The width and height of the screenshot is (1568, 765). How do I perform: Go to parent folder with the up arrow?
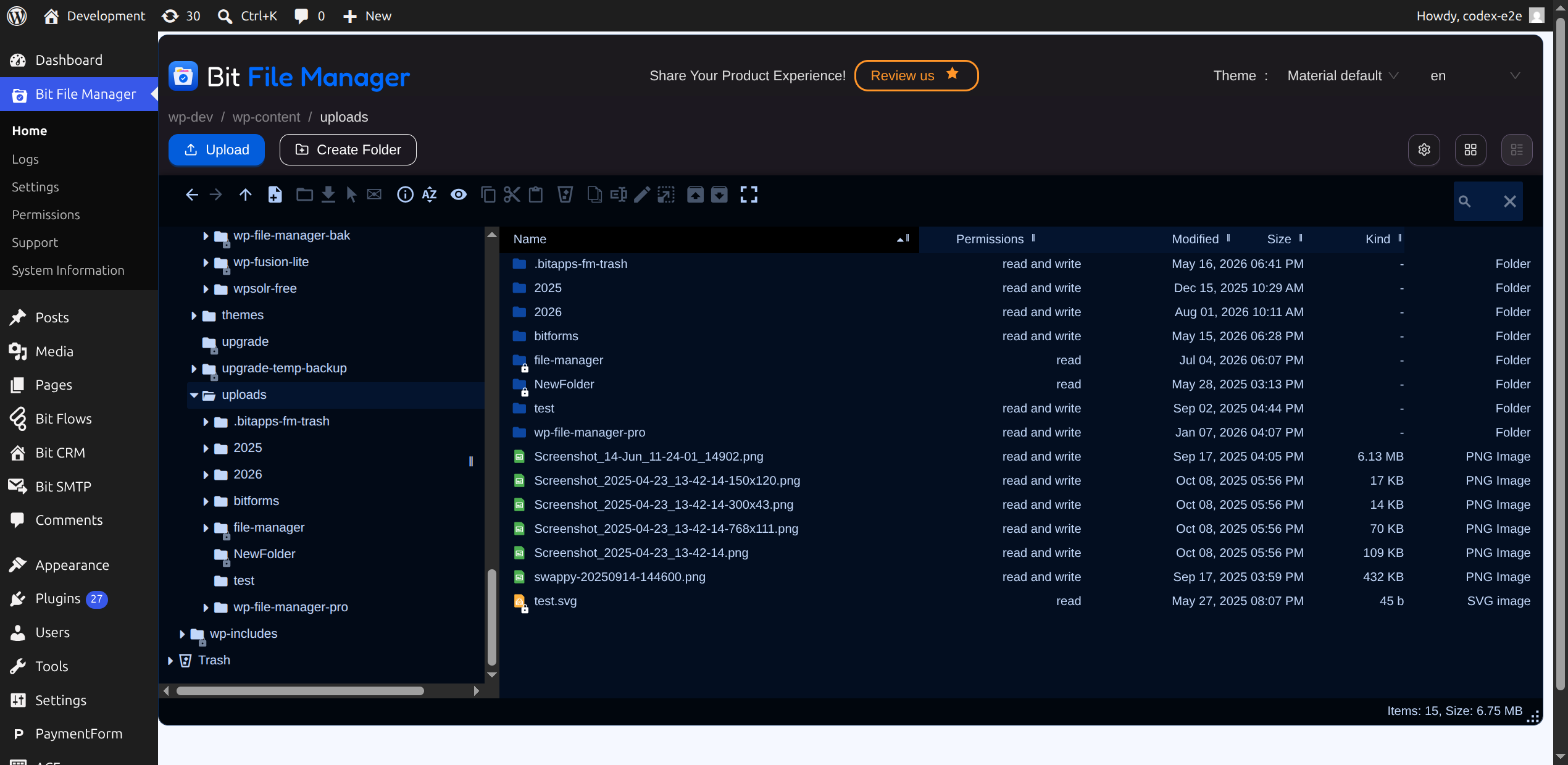tap(245, 195)
